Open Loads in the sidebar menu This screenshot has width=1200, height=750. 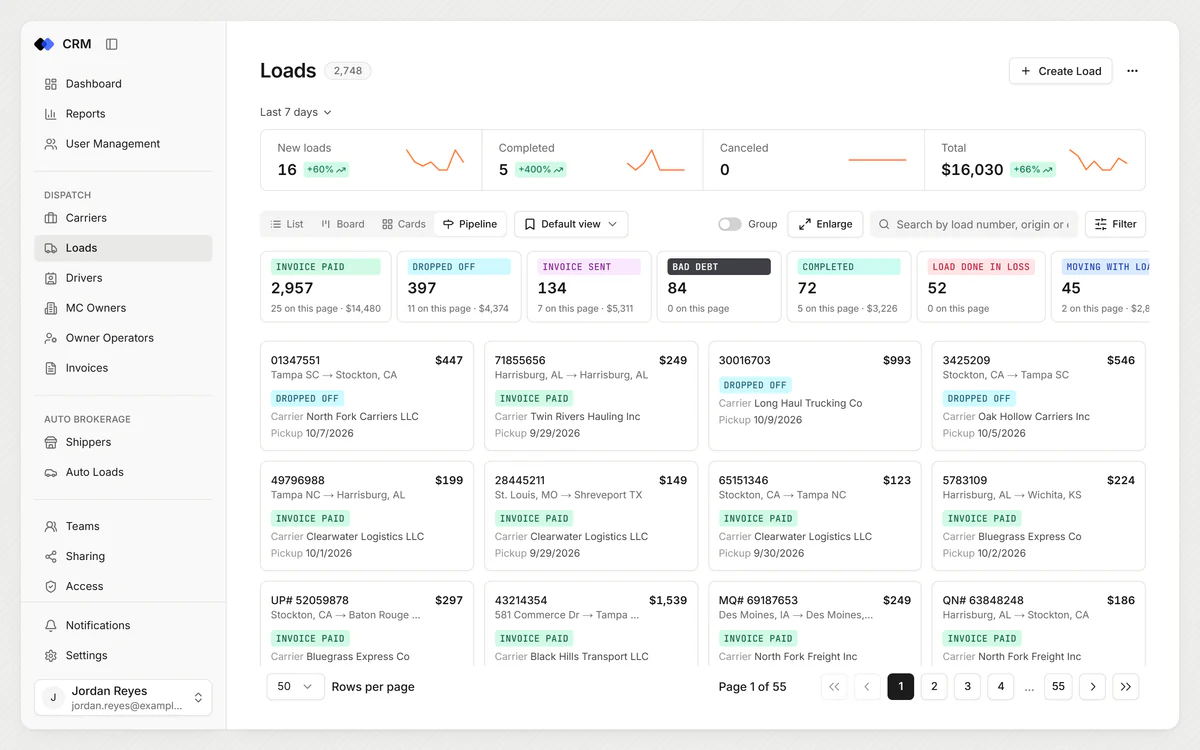123,248
